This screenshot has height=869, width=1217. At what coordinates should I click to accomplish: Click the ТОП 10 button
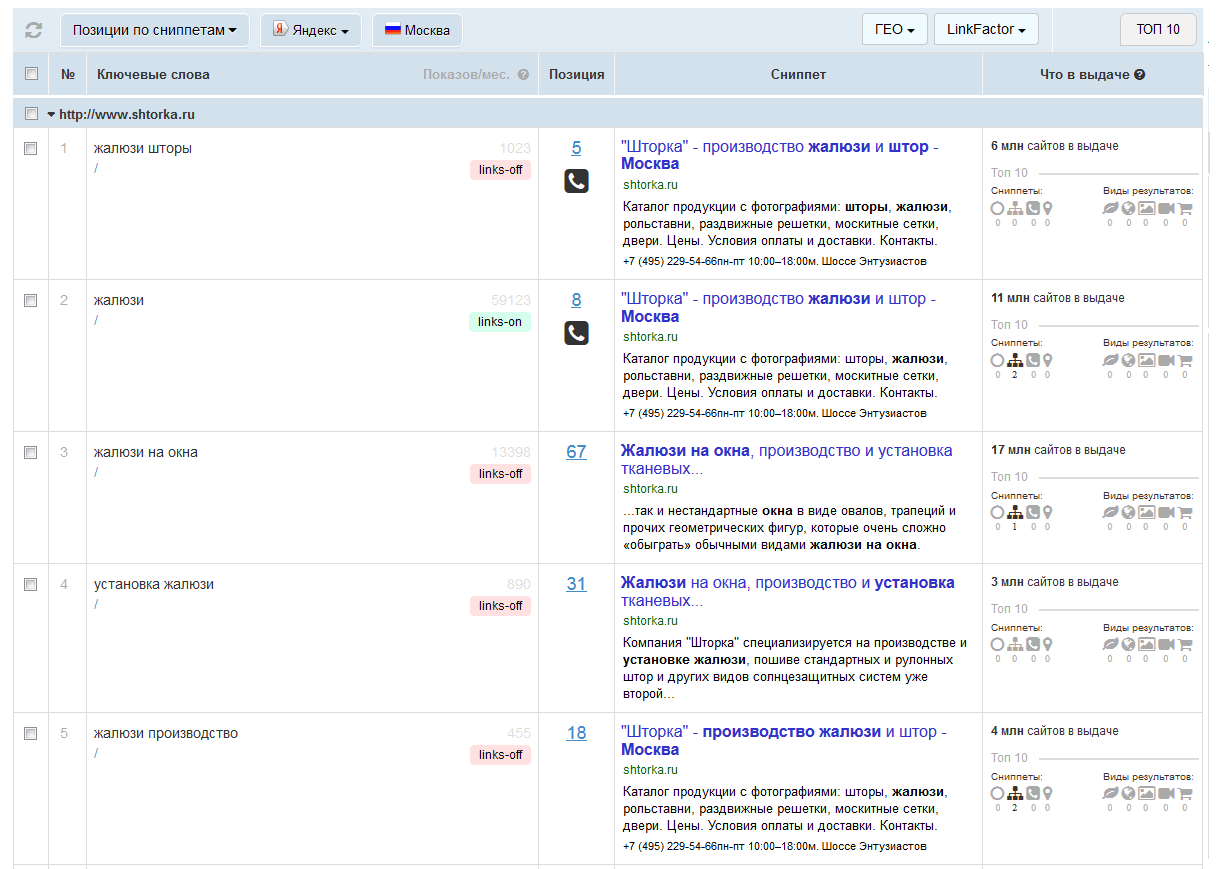point(1158,30)
